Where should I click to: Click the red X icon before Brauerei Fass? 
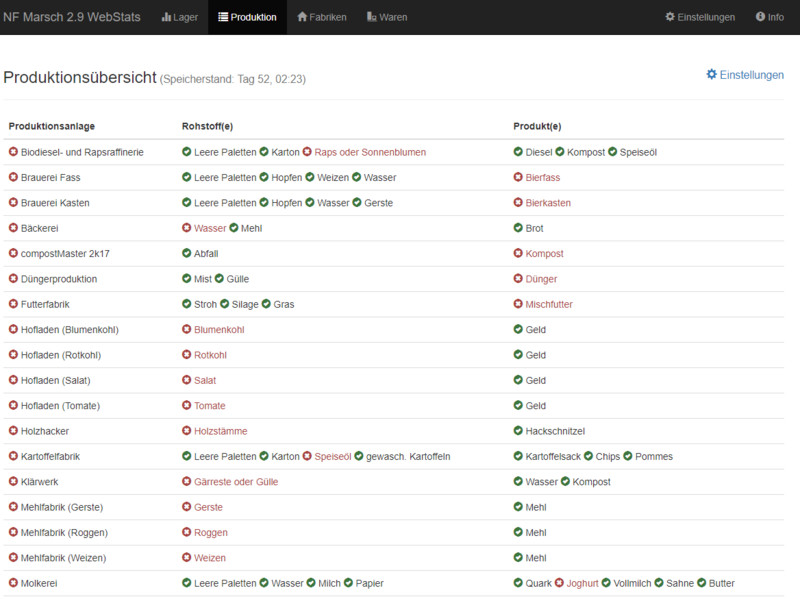(13, 177)
